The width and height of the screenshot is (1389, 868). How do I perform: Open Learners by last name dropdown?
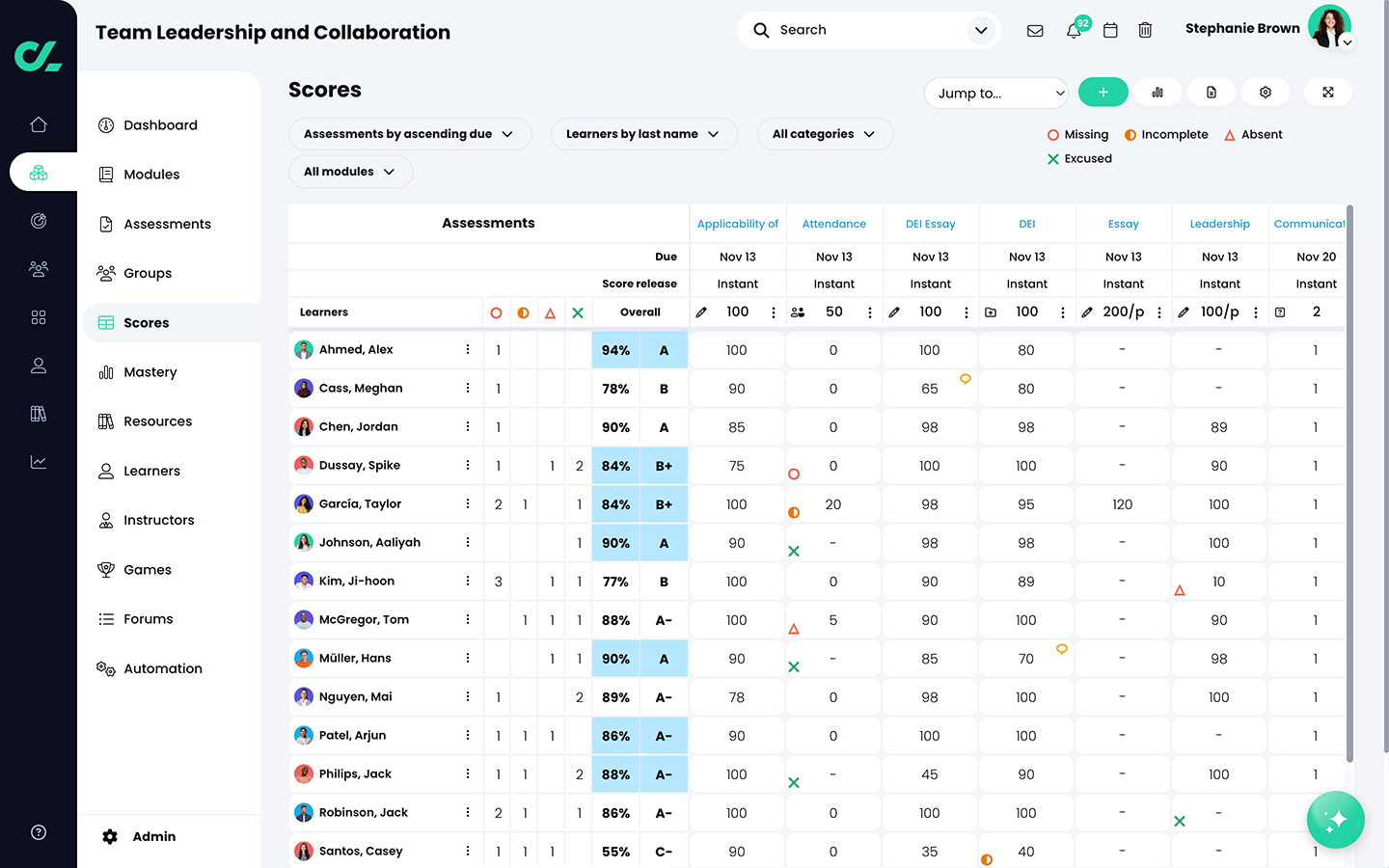(x=644, y=134)
